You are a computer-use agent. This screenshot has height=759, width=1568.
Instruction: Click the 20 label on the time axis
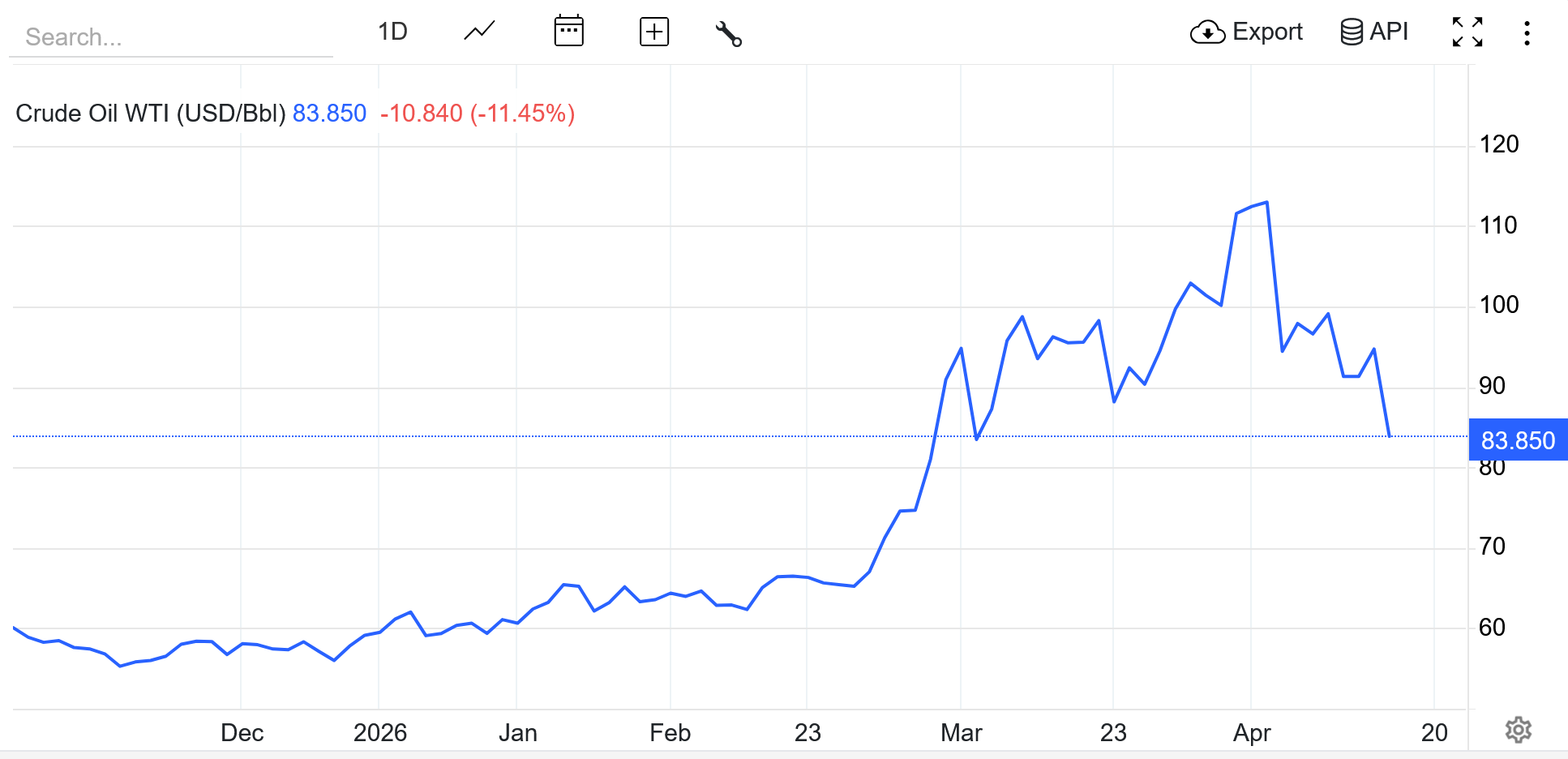(1434, 733)
